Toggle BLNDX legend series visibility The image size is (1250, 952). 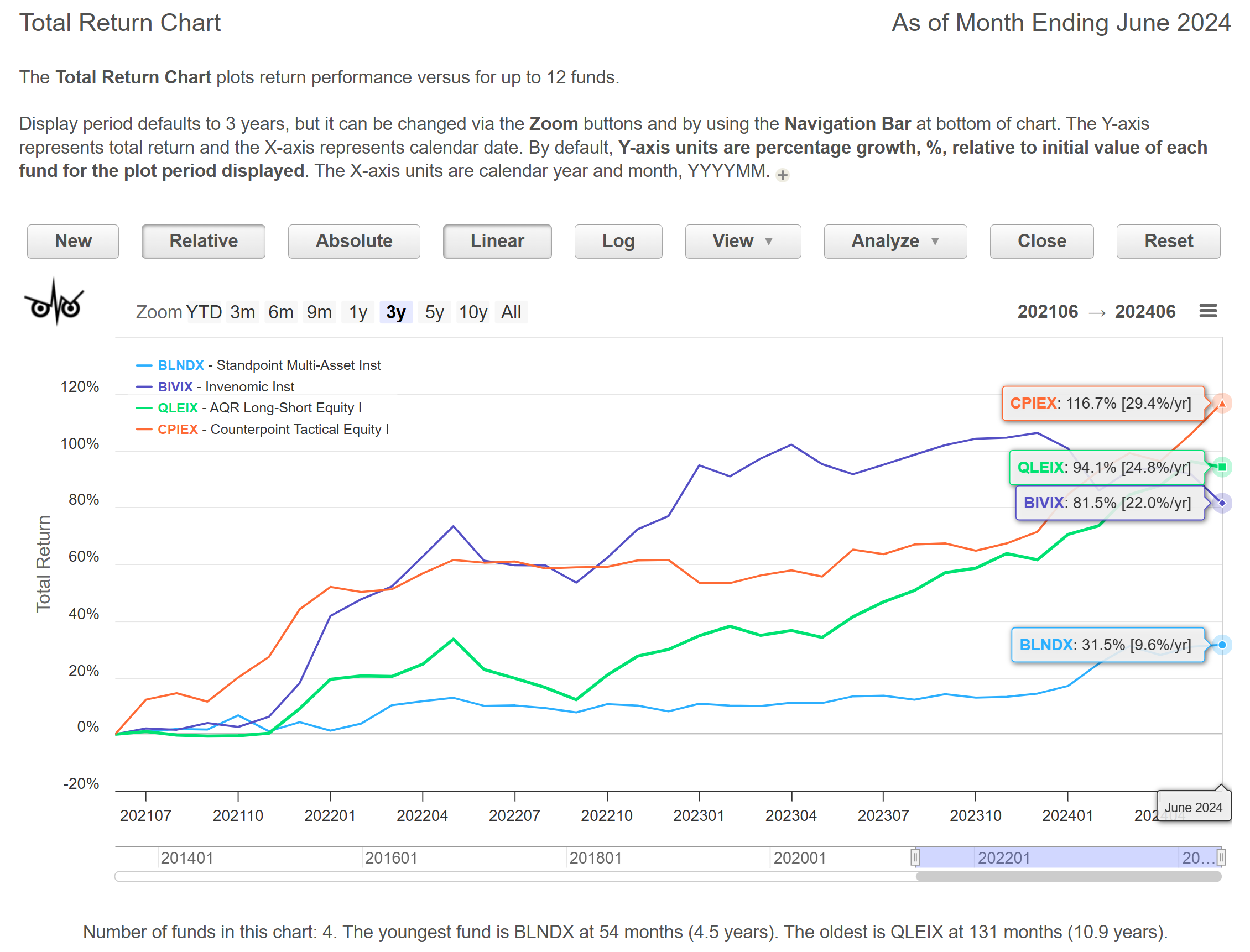(258, 365)
